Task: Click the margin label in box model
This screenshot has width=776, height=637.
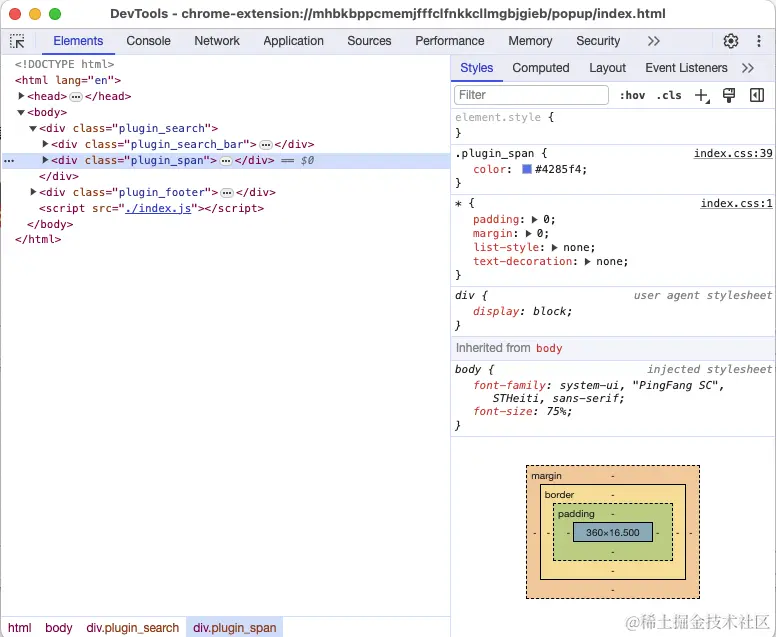Action: click(546, 476)
